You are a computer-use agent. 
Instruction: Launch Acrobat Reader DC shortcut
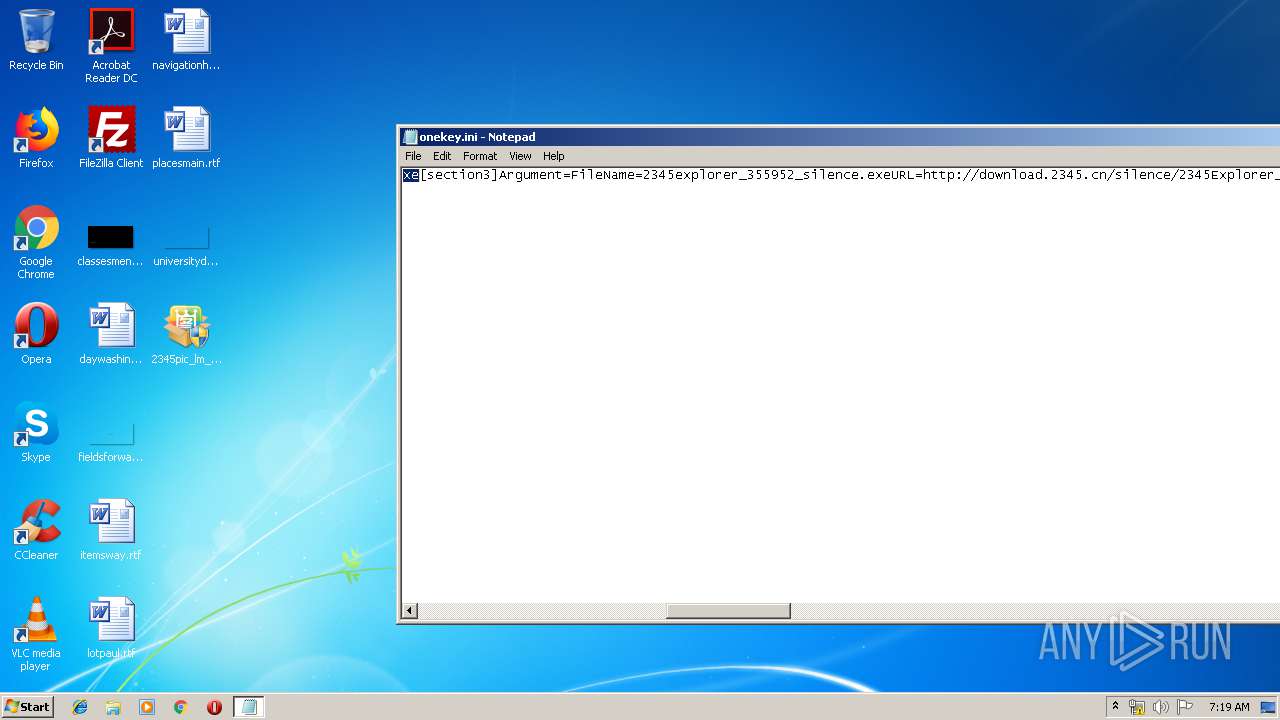[x=111, y=45]
